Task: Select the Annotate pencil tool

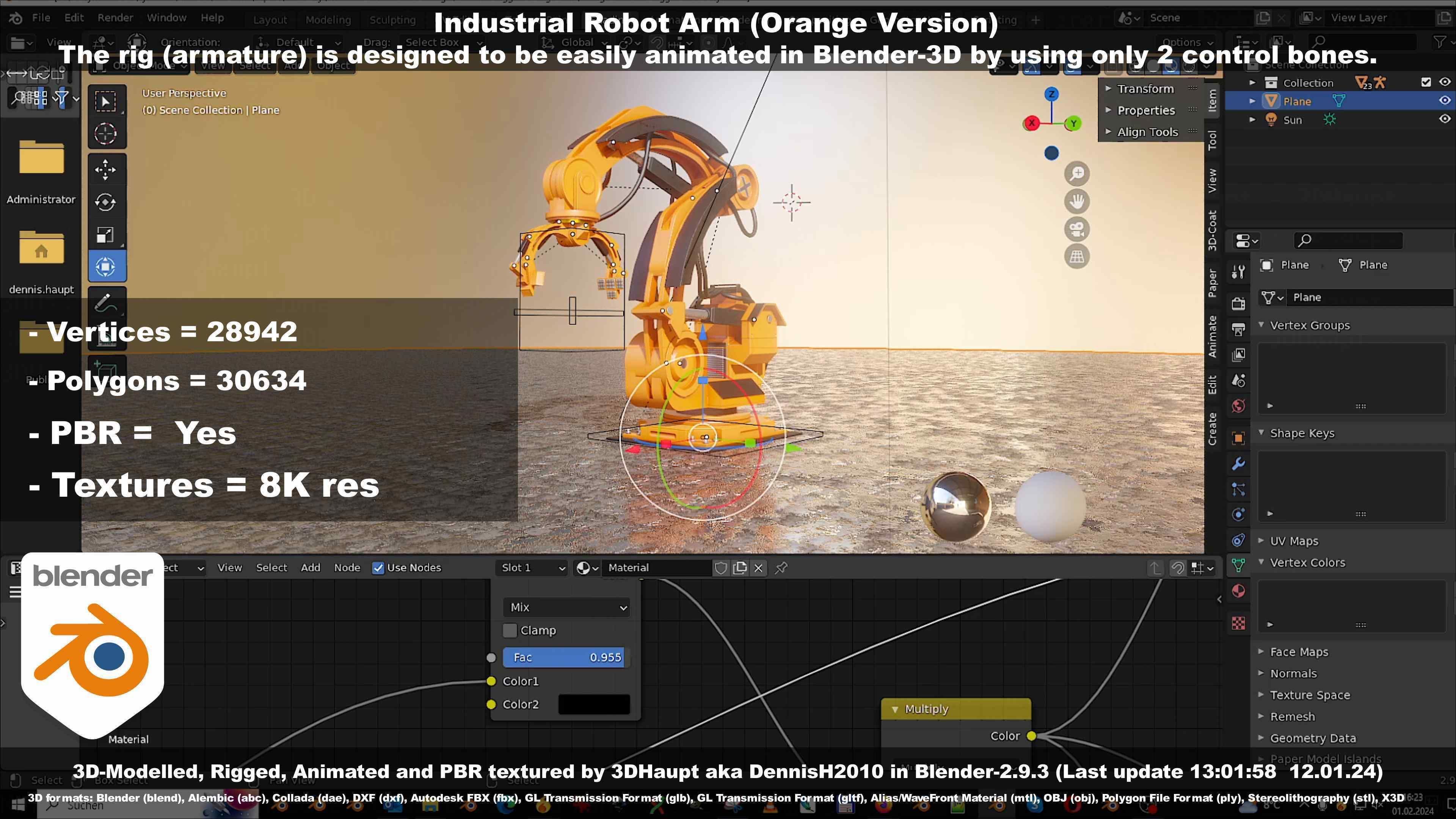Action: point(106,303)
